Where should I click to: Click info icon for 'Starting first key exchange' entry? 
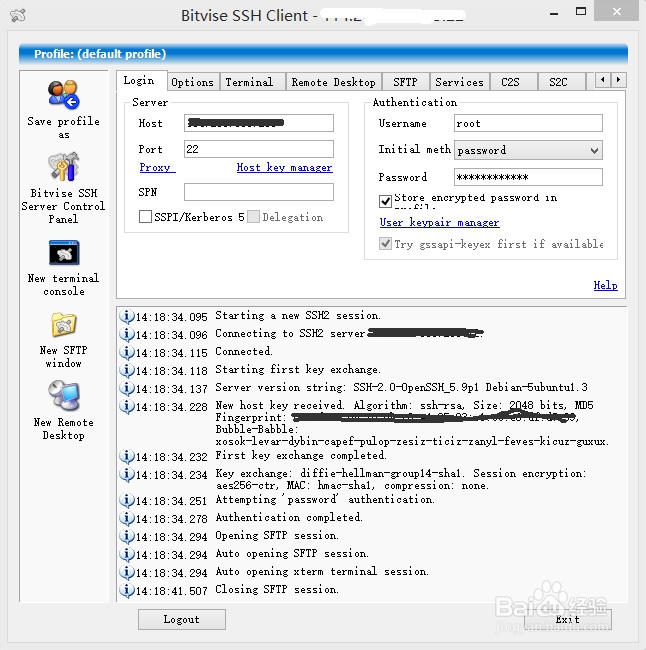126,370
